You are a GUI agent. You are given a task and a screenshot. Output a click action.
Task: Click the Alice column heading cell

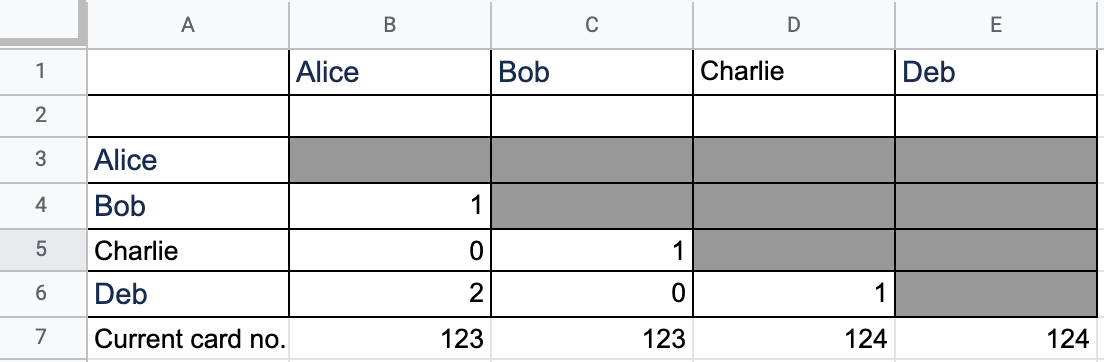(x=389, y=71)
